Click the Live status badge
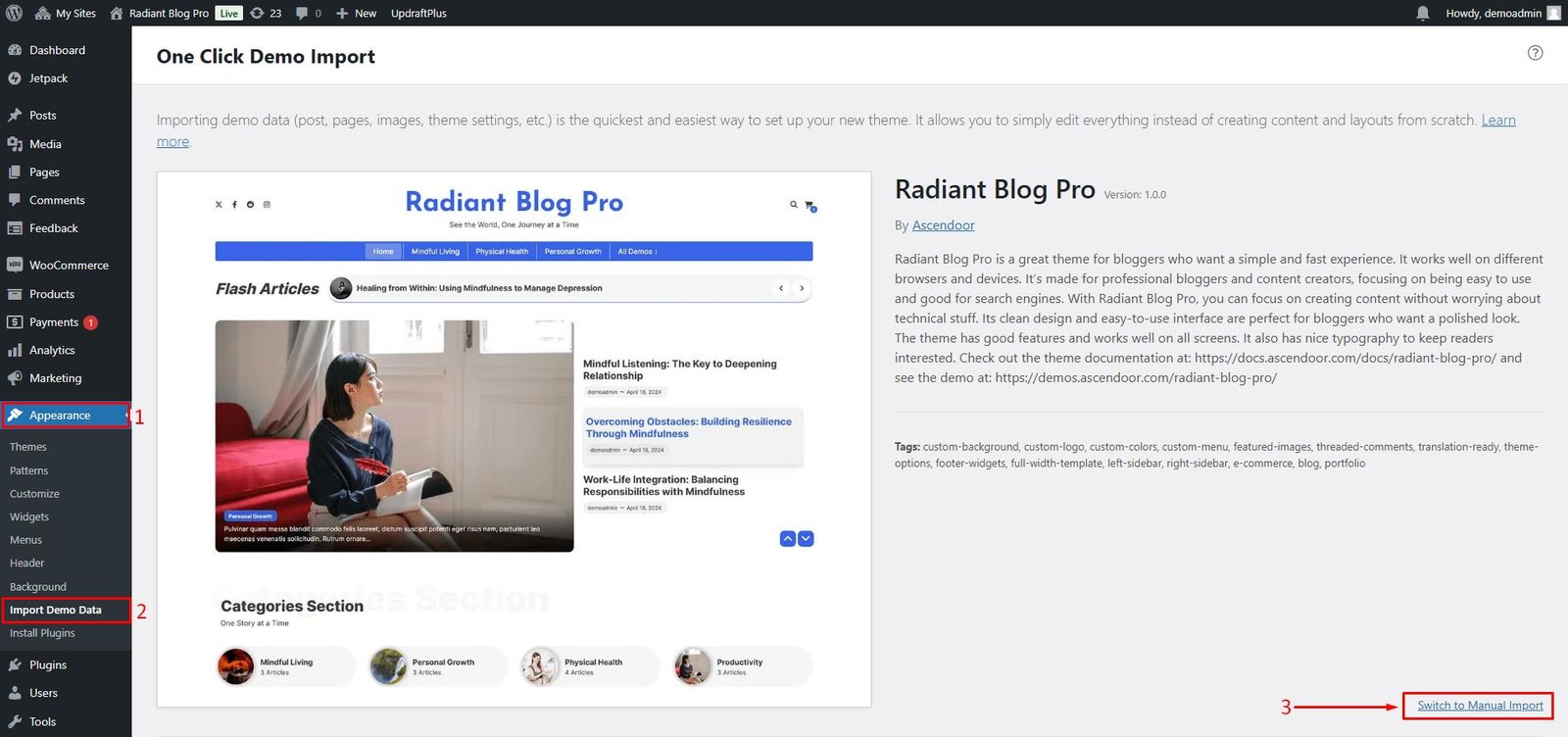This screenshot has width=1568, height=737. [229, 13]
